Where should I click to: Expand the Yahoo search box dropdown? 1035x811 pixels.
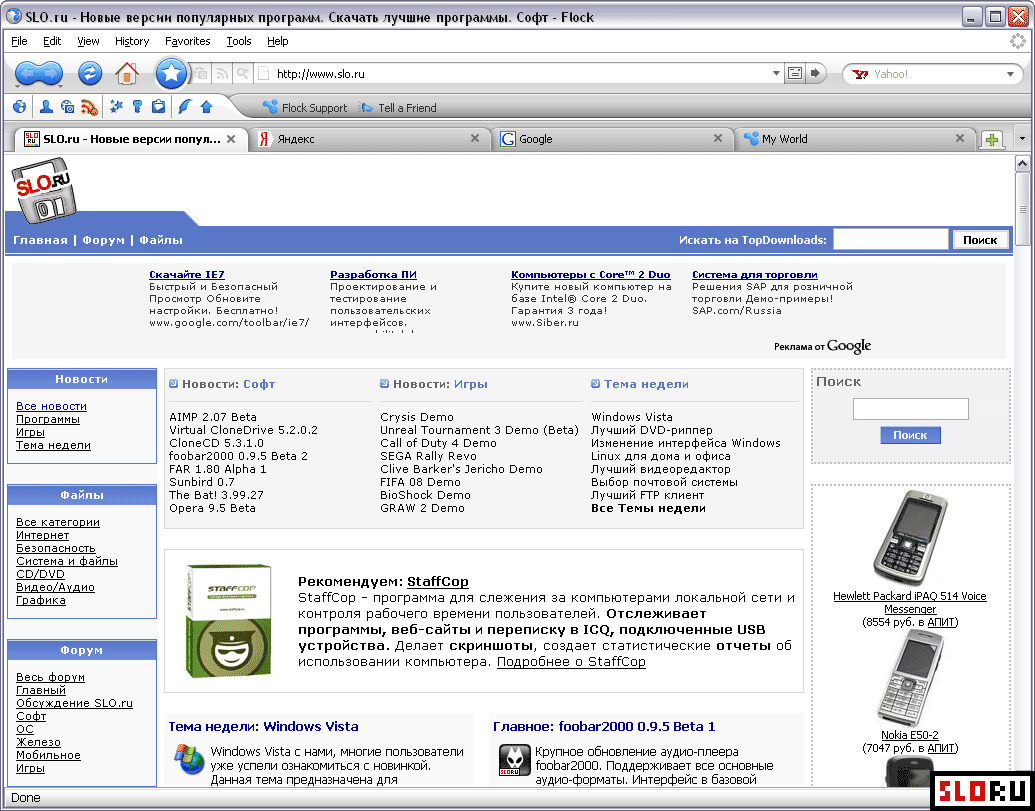1010,74
